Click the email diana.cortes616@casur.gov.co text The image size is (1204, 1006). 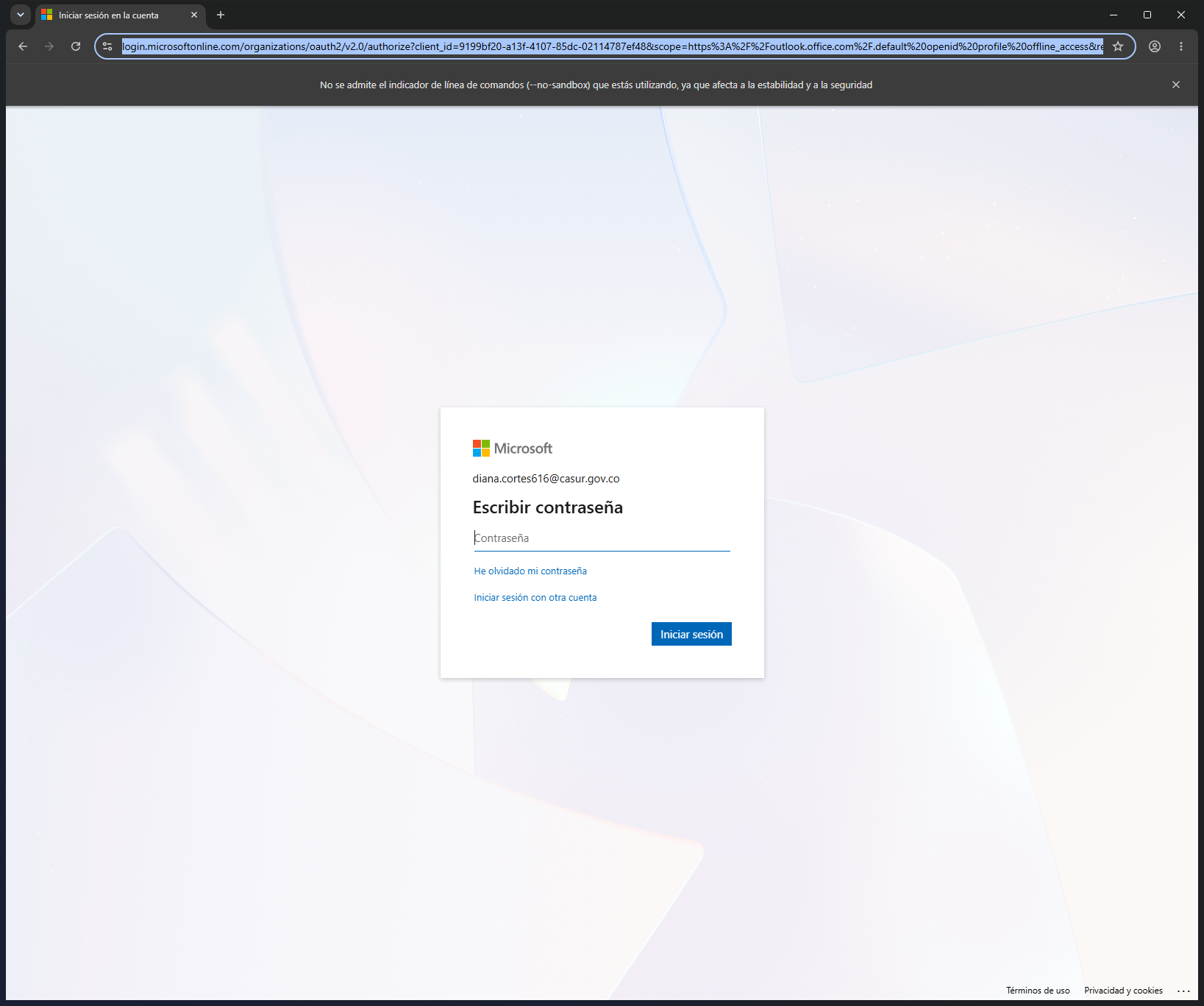tap(546, 479)
